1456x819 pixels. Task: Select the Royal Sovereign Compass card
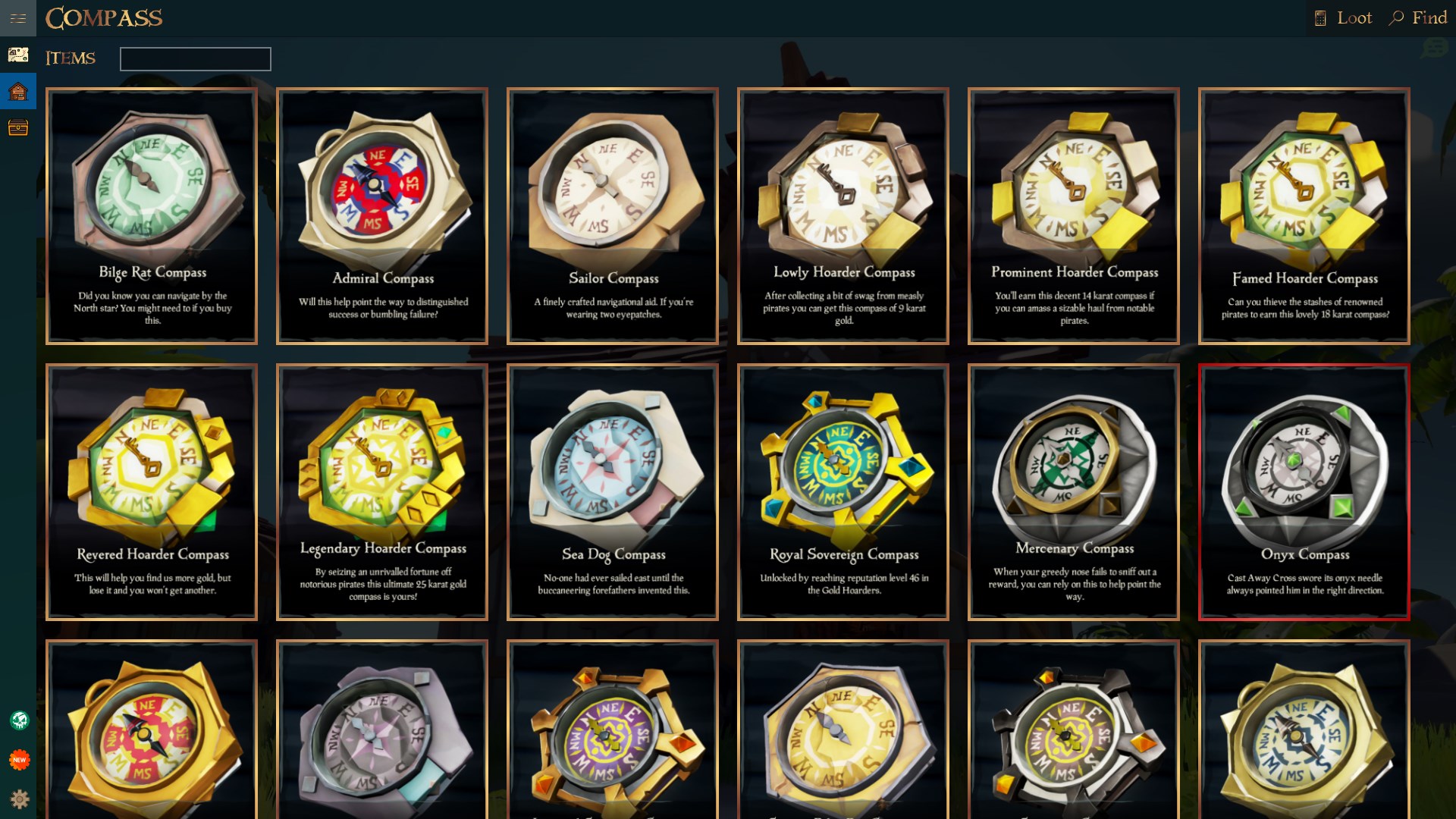tap(843, 492)
